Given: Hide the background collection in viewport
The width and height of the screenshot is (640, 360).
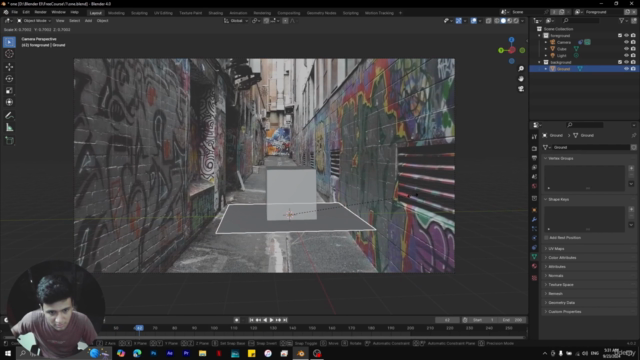Looking at the screenshot, I should (626, 62).
